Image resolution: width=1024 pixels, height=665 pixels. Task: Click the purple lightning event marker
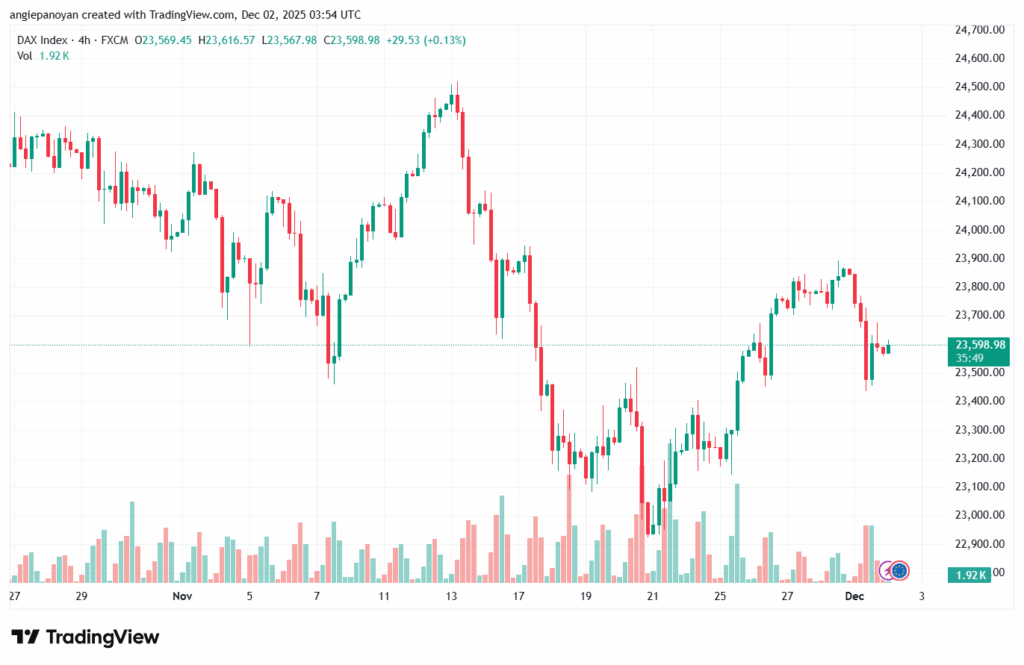(885, 570)
